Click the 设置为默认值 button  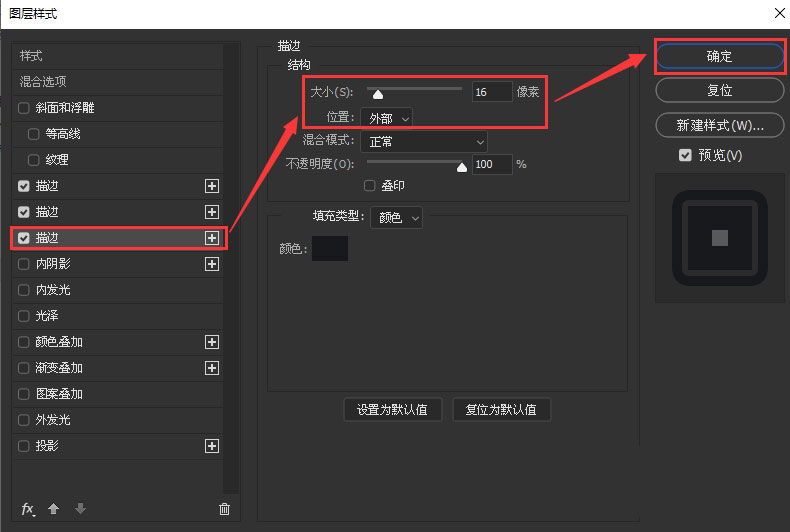392,410
